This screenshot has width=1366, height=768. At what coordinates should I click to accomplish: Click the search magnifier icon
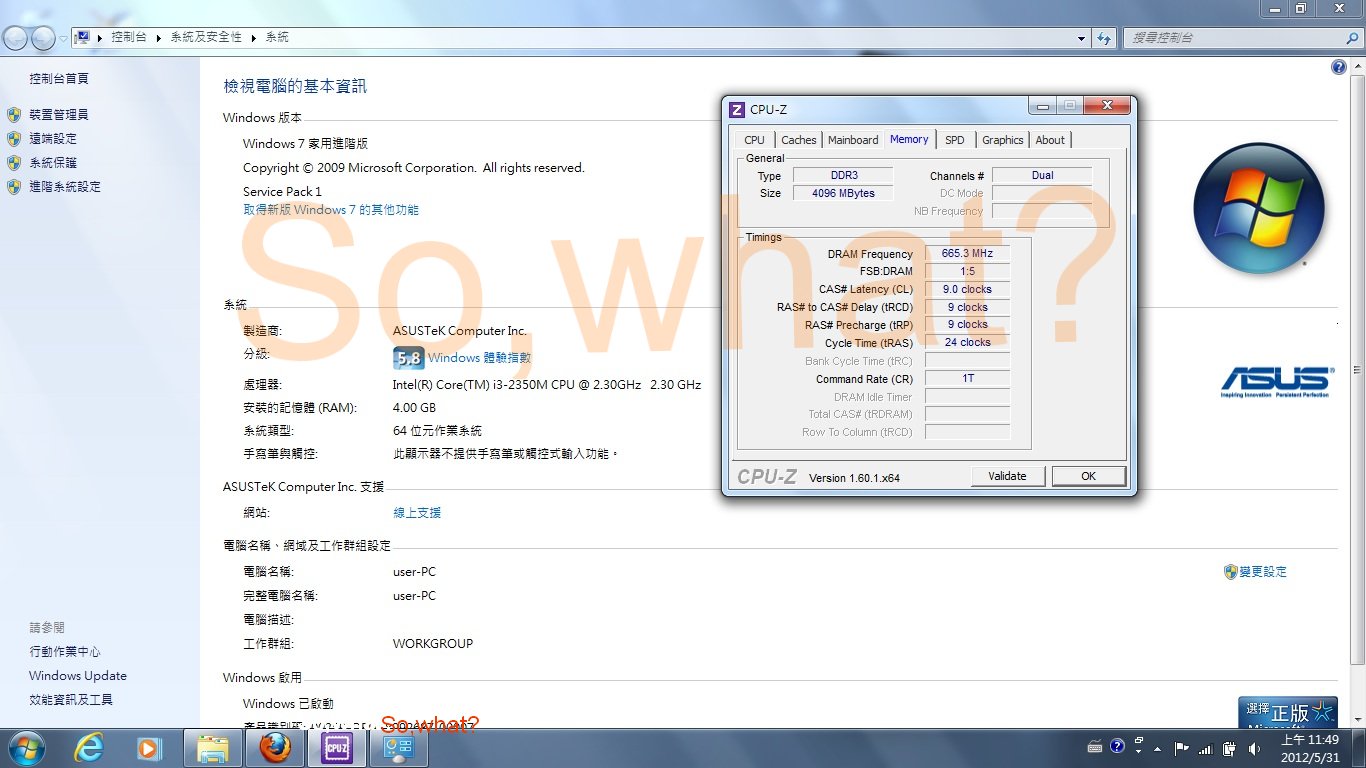click(x=1352, y=38)
